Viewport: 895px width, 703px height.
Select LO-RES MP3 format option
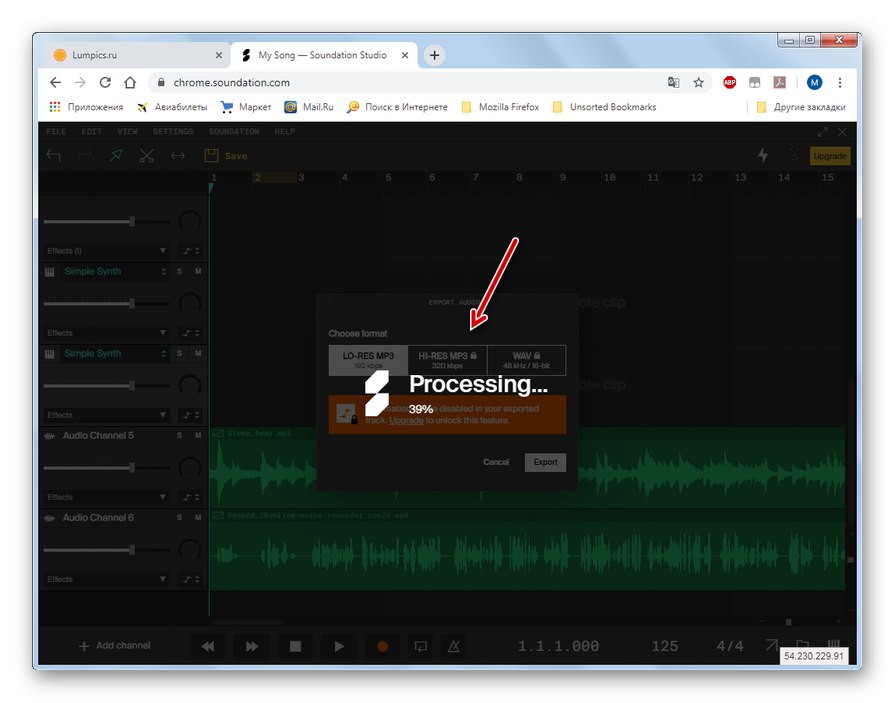pos(368,360)
